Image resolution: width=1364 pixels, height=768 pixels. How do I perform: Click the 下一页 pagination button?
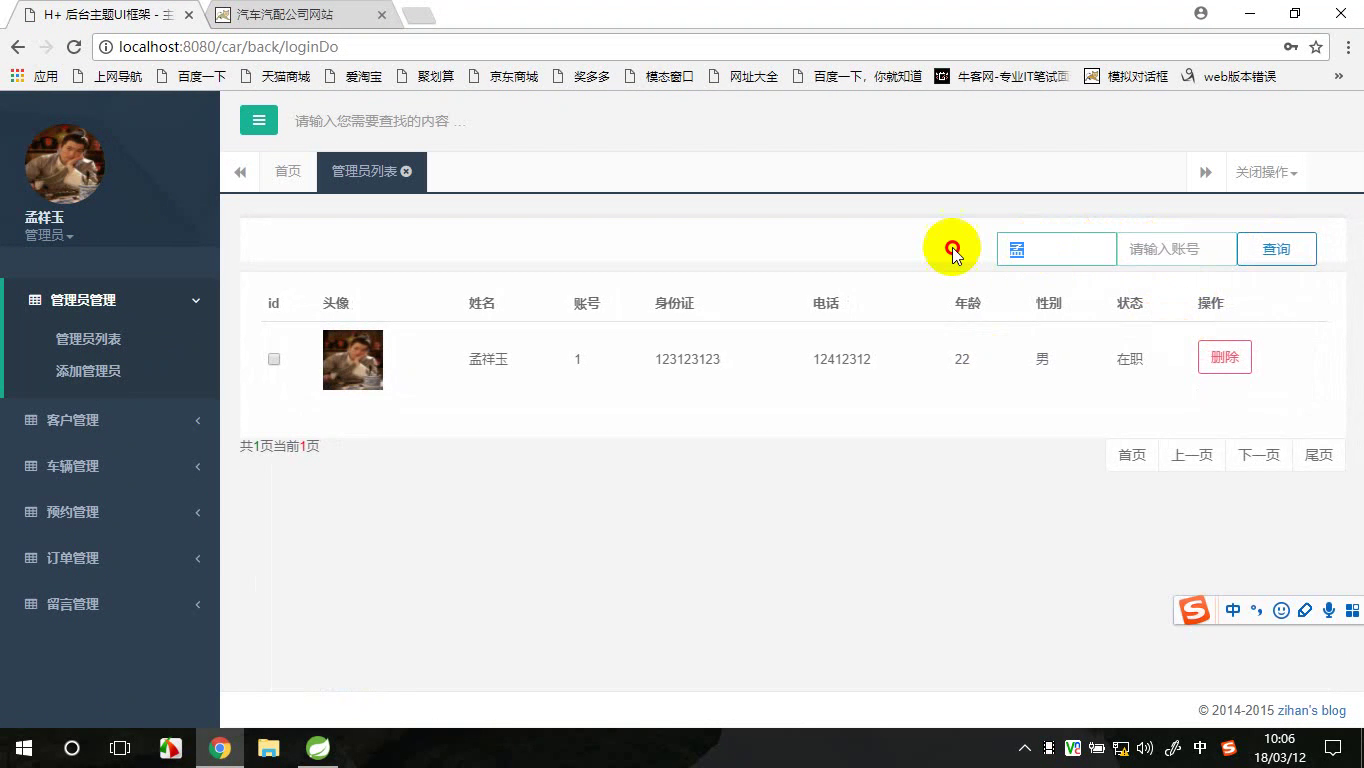coord(1259,455)
